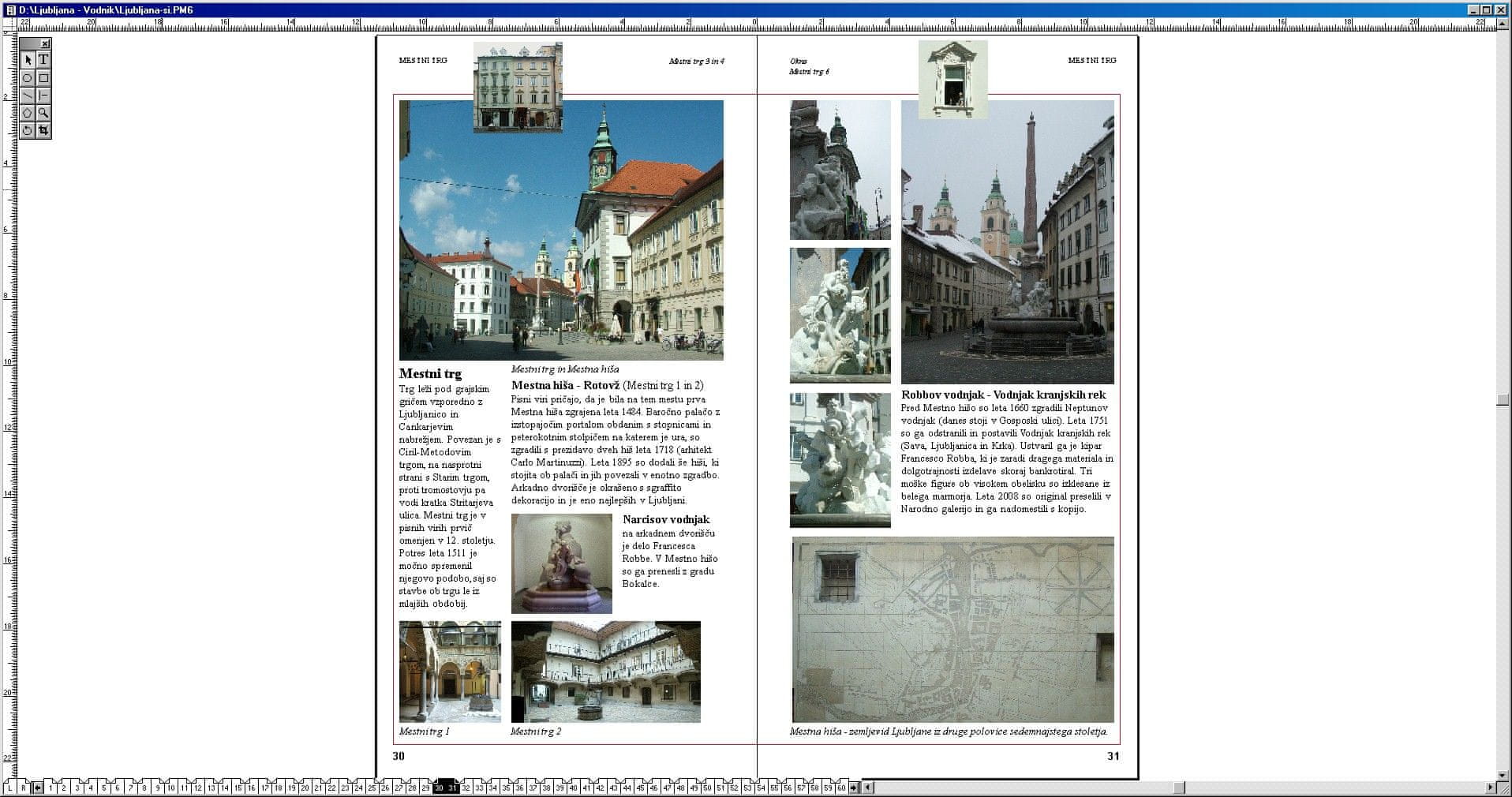Pick the diagonal Line tool
The image size is (1512, 797).
(x=27, y=95)
